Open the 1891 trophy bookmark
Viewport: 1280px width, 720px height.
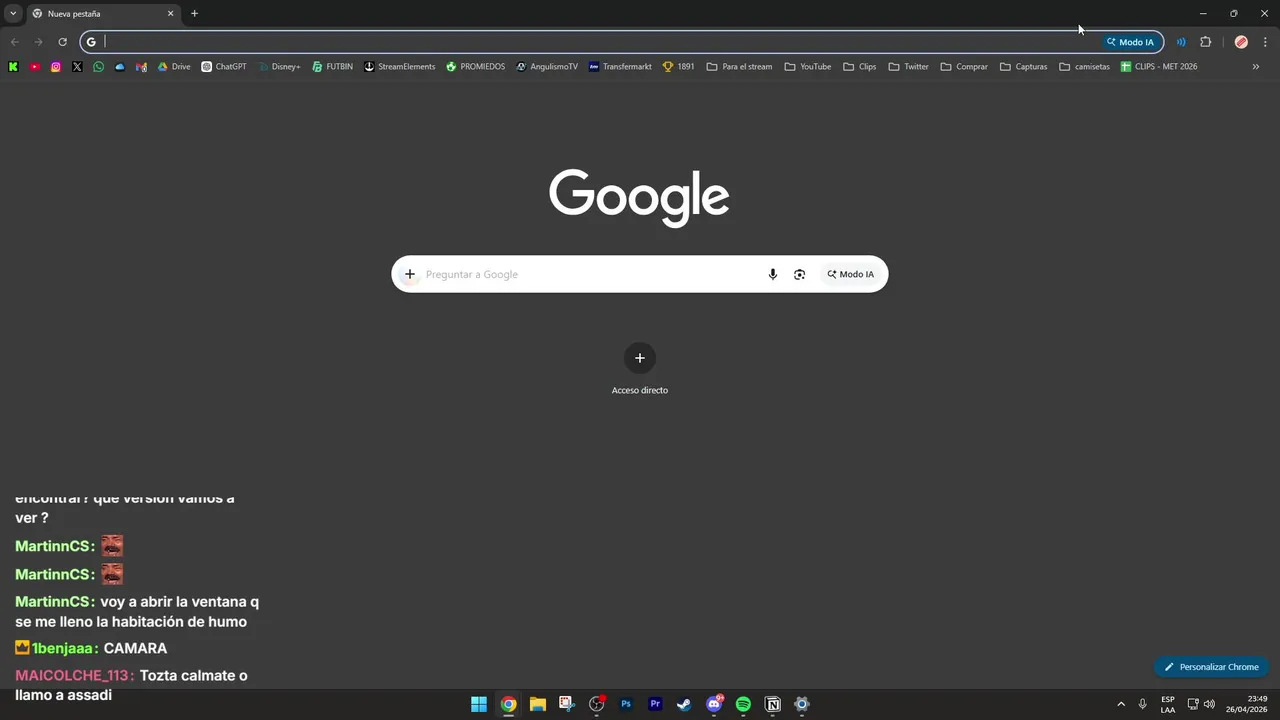(x=678, y=67)
